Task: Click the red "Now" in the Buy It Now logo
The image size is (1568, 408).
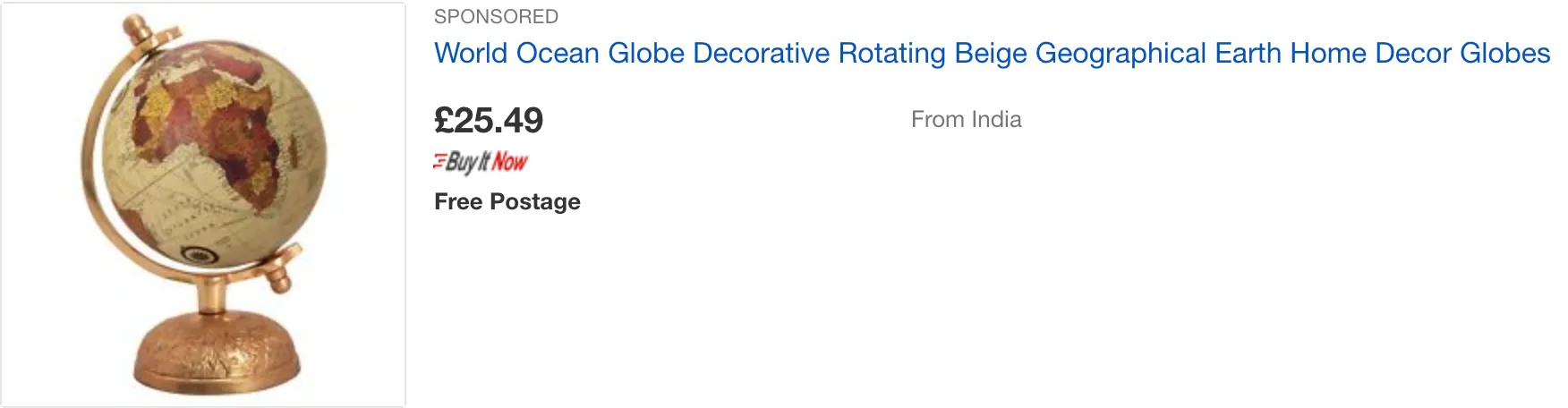Action: pyautogui.click(x=509, y=162)
